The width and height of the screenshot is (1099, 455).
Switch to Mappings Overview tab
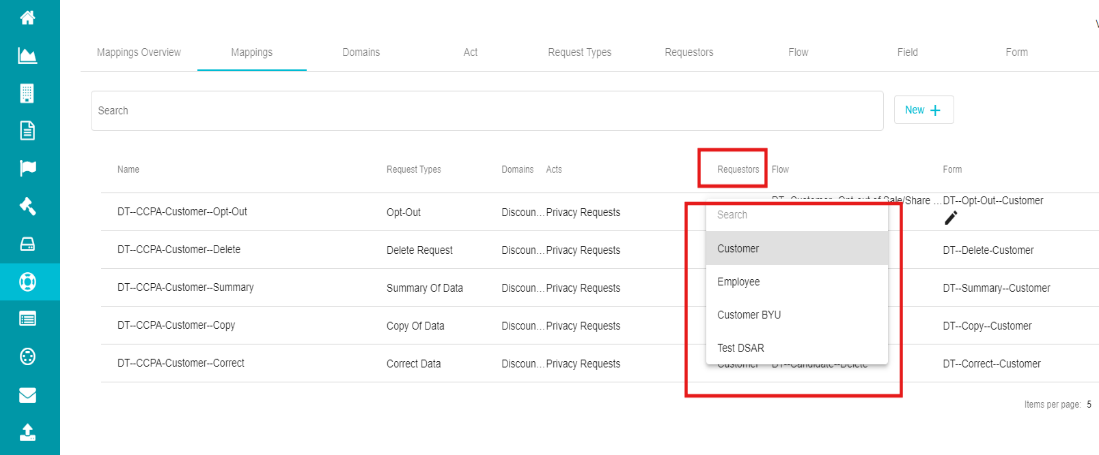tap(139, 53)
